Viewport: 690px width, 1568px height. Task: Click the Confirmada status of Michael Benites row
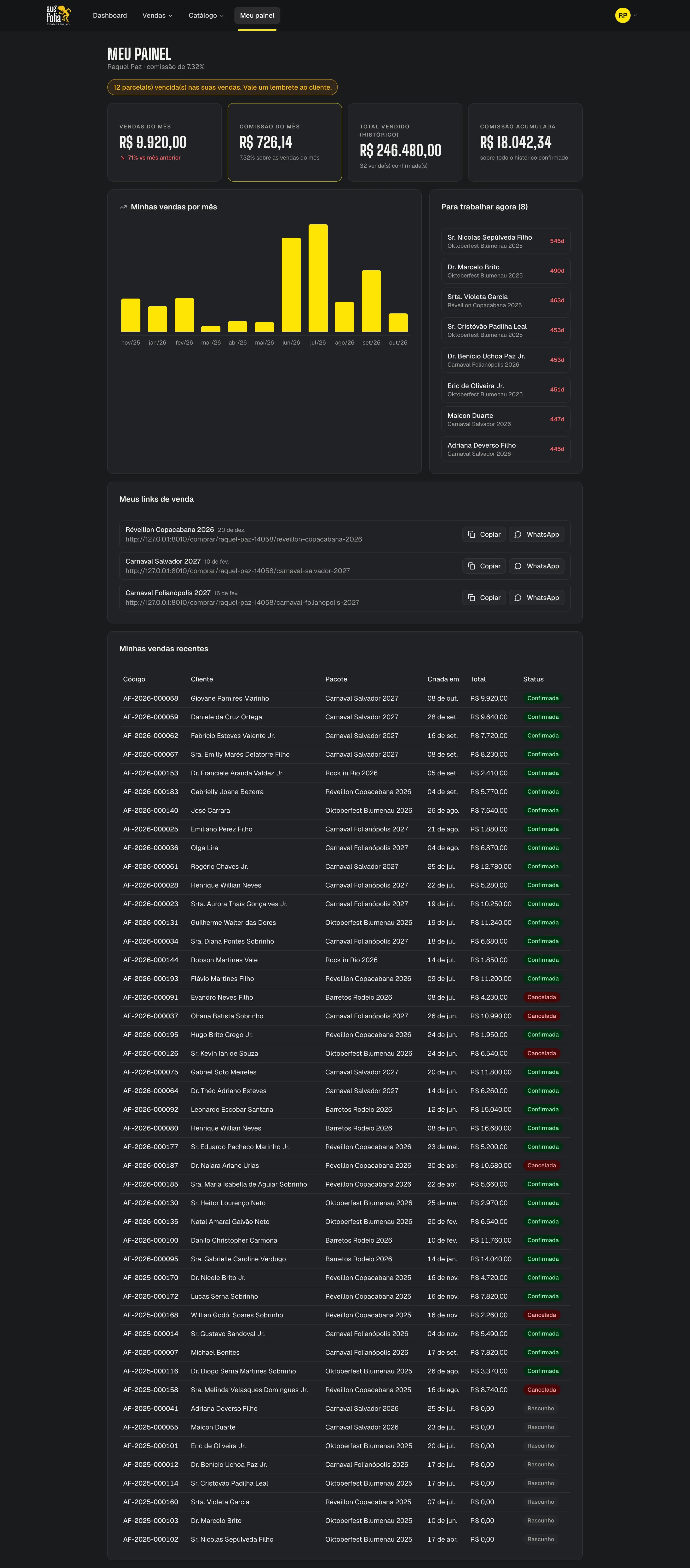click(543, 1353)
